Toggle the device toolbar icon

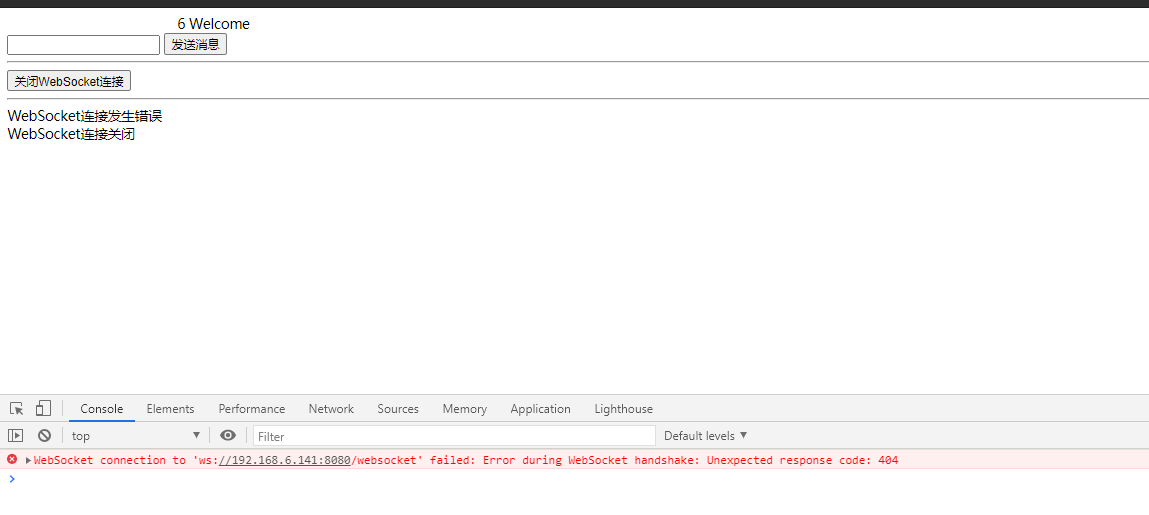(43, 408)
